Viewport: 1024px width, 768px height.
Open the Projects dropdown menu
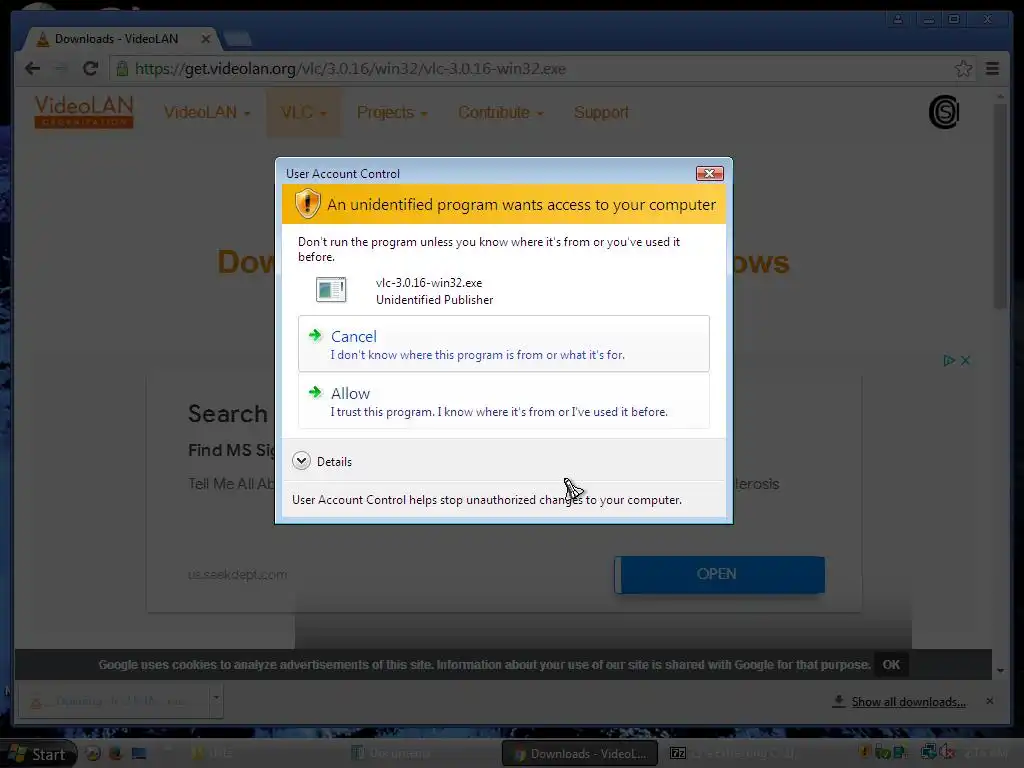click(x=392, y=112)
